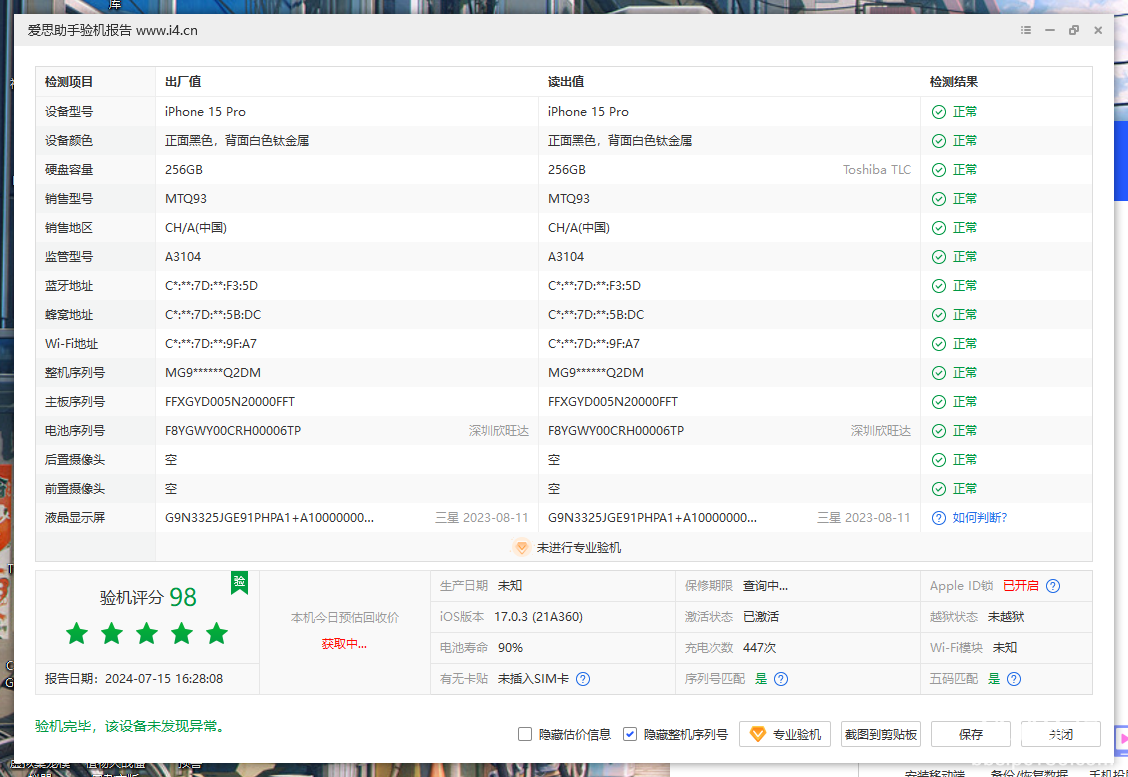
Task: Click the green check icon in 主板序列号 row
Action: coord(939,402)
